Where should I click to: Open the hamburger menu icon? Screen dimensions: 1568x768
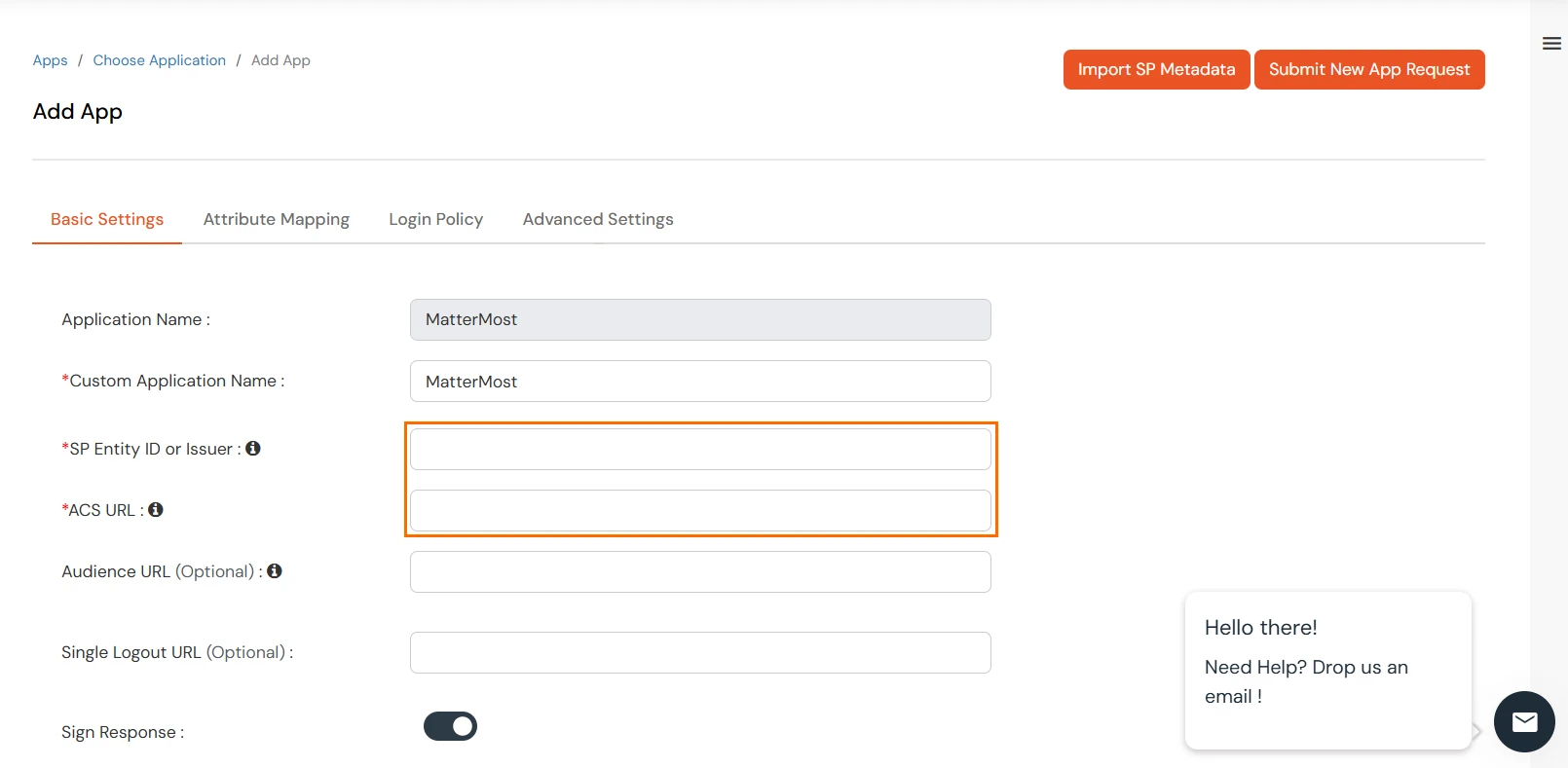click(1551, 44)
